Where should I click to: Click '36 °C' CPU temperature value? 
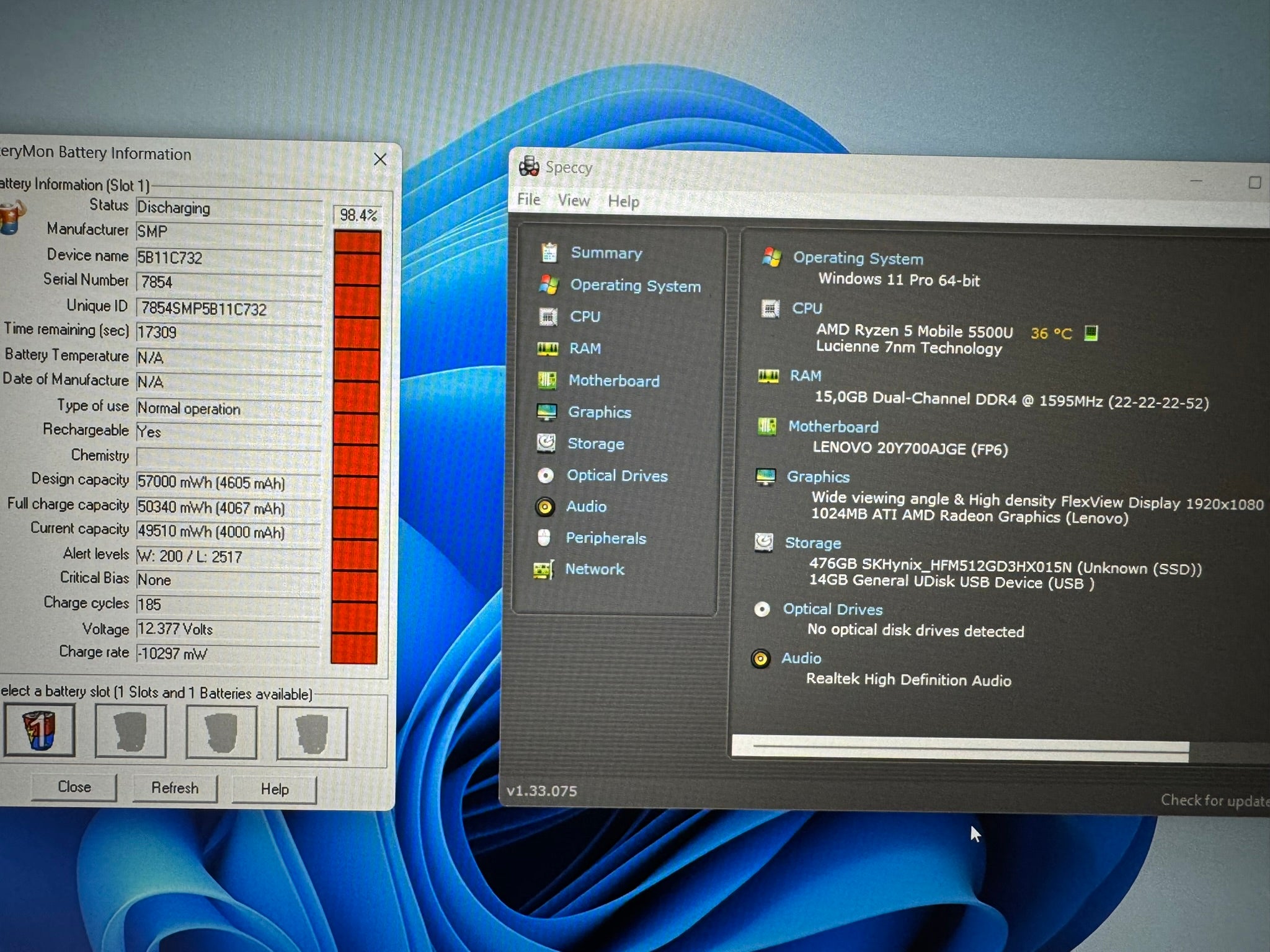pos(1051,333)
